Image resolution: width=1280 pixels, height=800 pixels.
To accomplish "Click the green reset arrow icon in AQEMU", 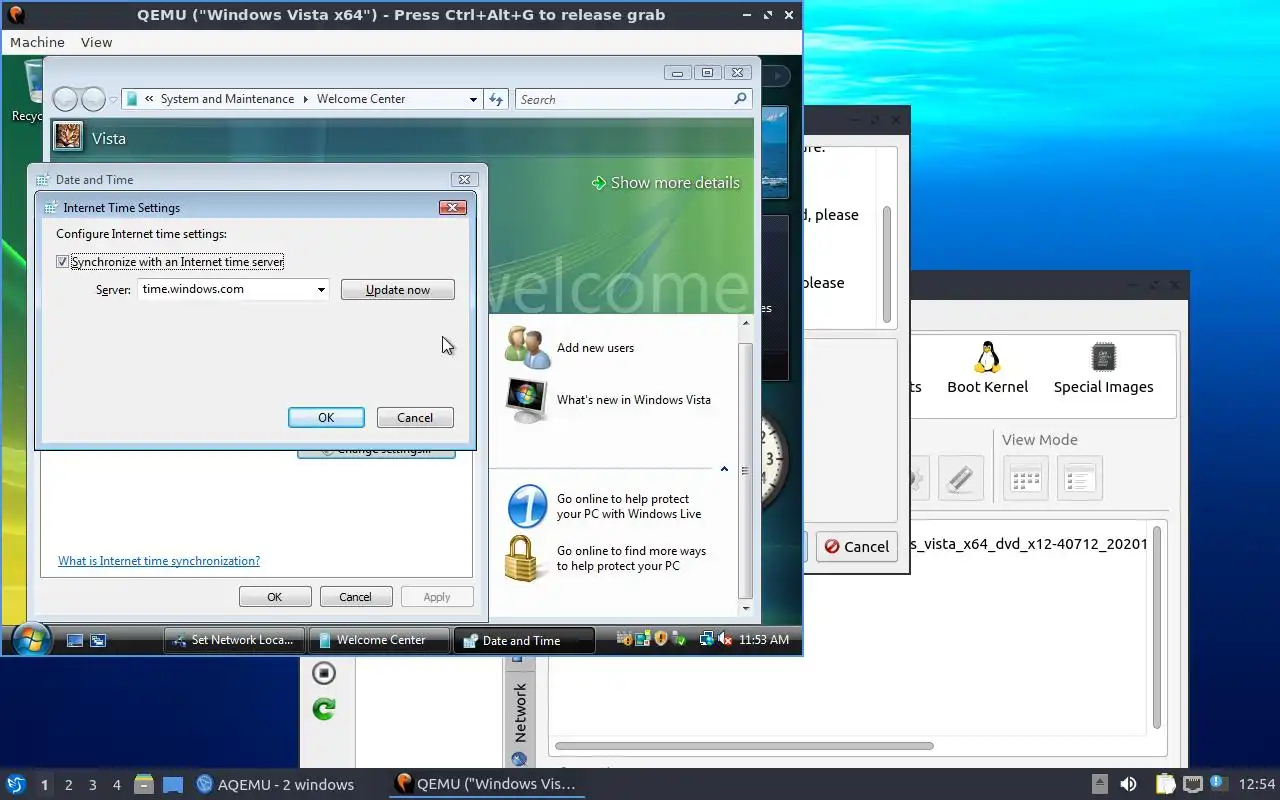I will (323, 709).
